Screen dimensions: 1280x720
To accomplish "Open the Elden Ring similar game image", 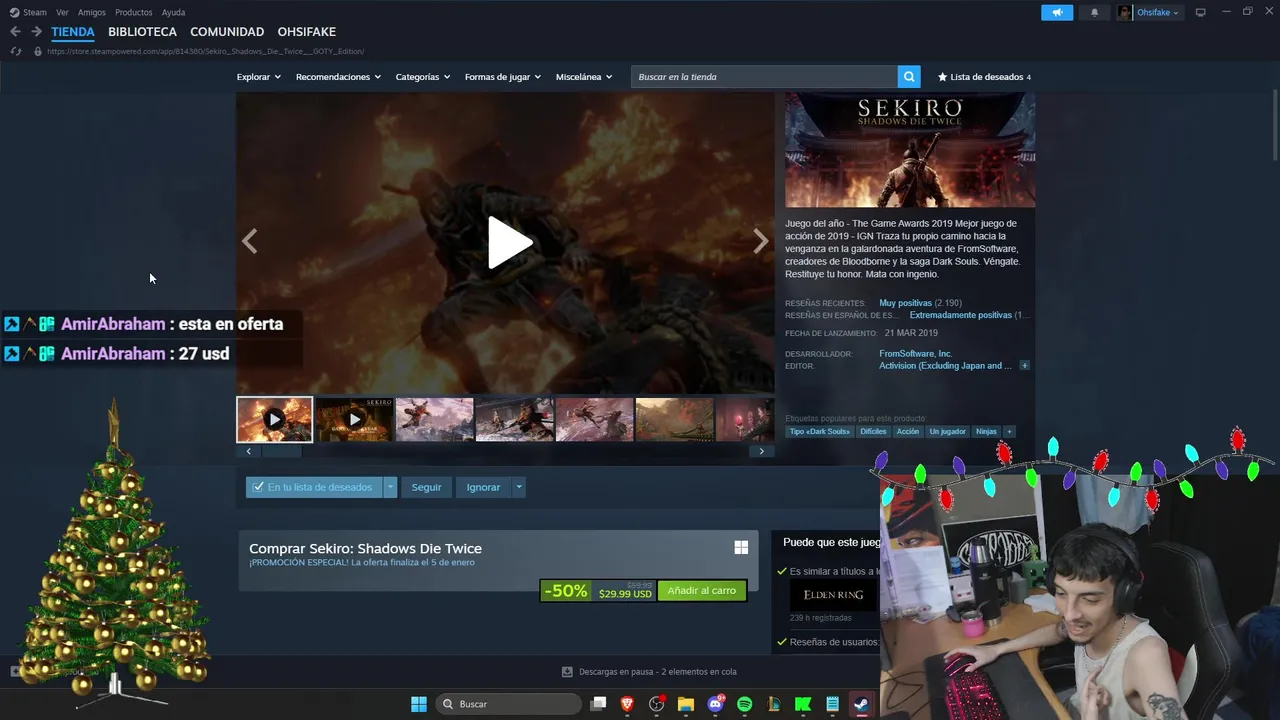I will point(833,595).
